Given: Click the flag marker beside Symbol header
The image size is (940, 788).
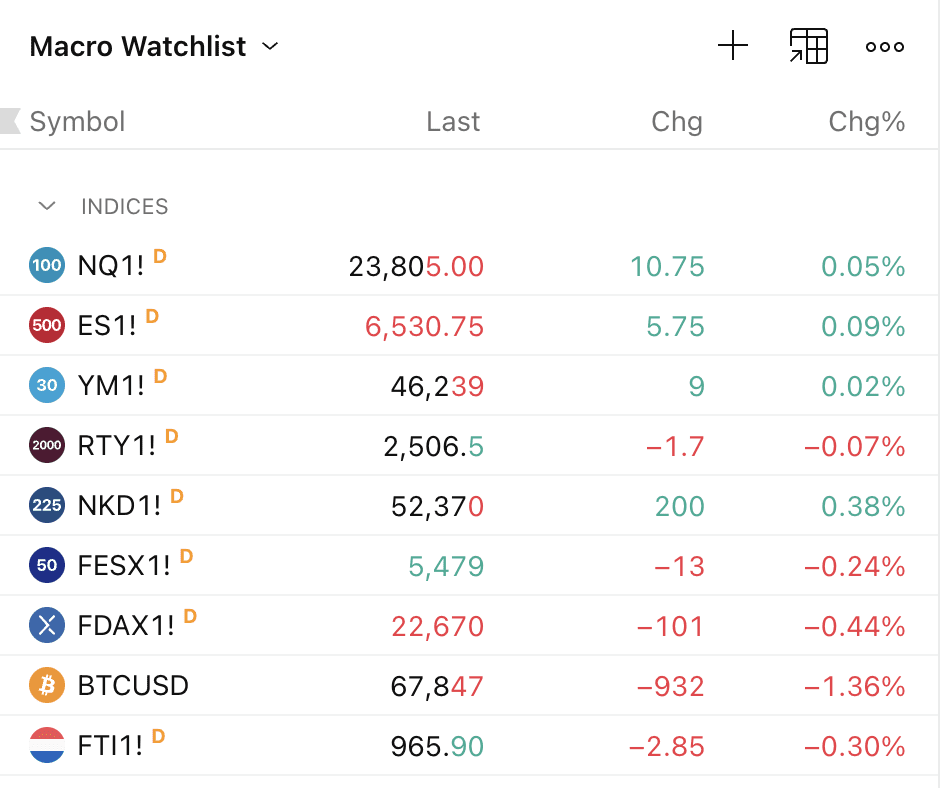Looking at the screenshot, I should click(x=10, y=121).
